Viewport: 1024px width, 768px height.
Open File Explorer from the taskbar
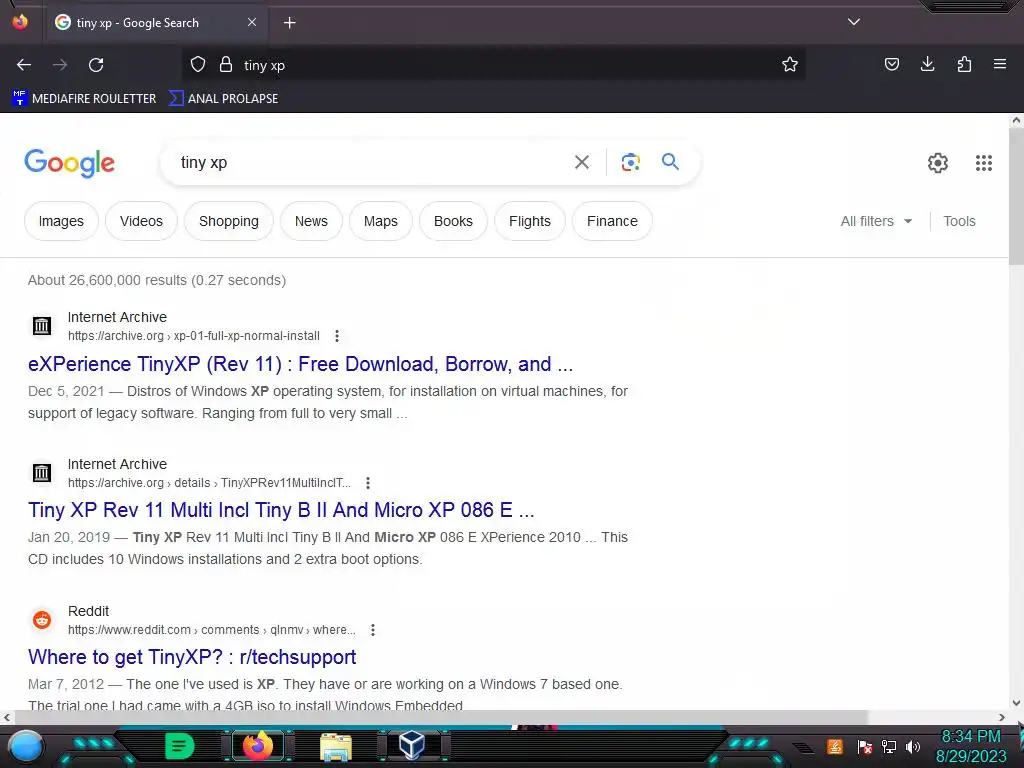point(336,746)
